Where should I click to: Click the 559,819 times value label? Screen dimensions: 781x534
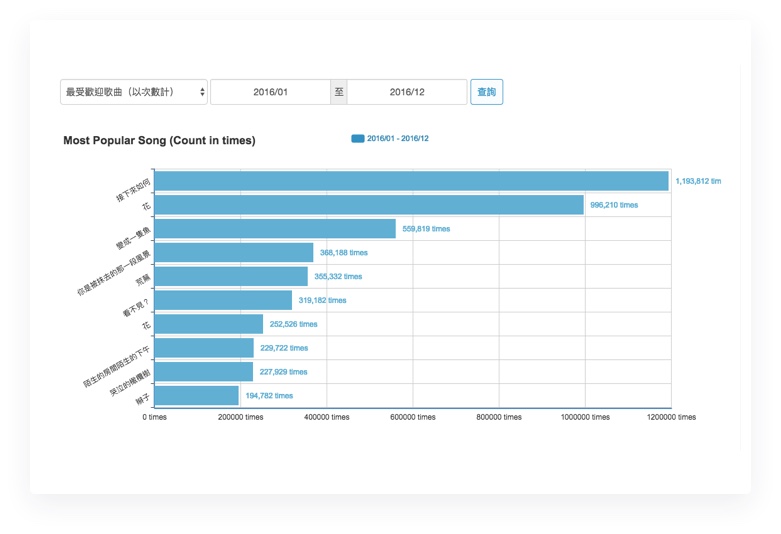point(426,229)
